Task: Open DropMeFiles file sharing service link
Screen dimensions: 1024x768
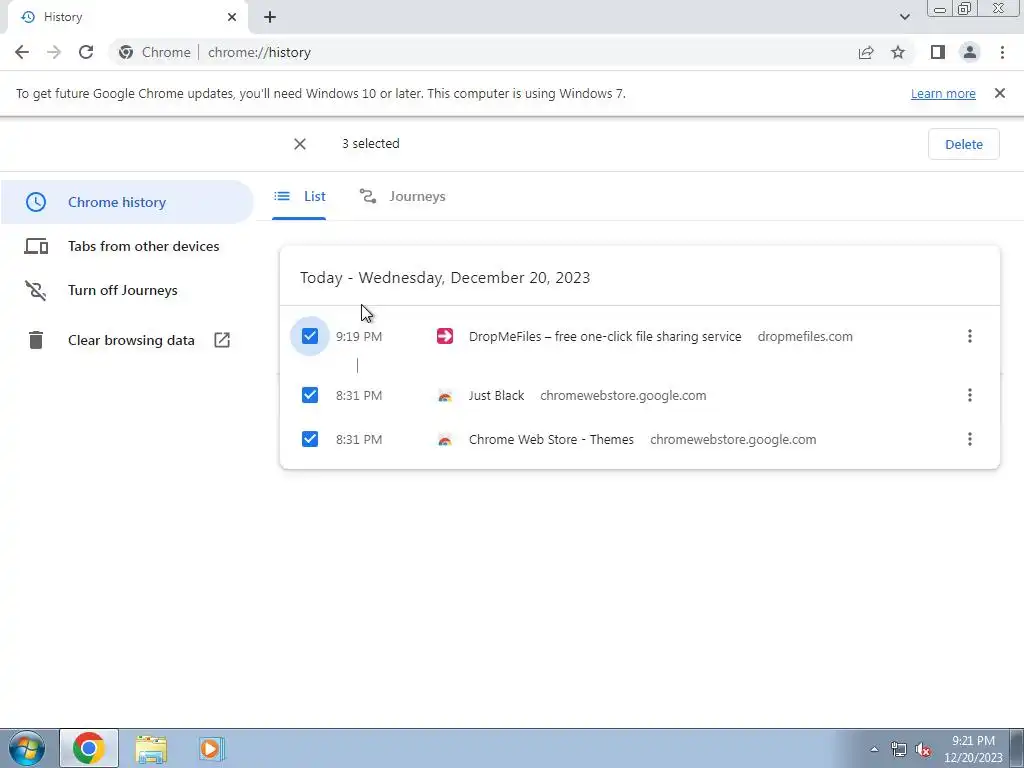Action: [x=605, y=336]
